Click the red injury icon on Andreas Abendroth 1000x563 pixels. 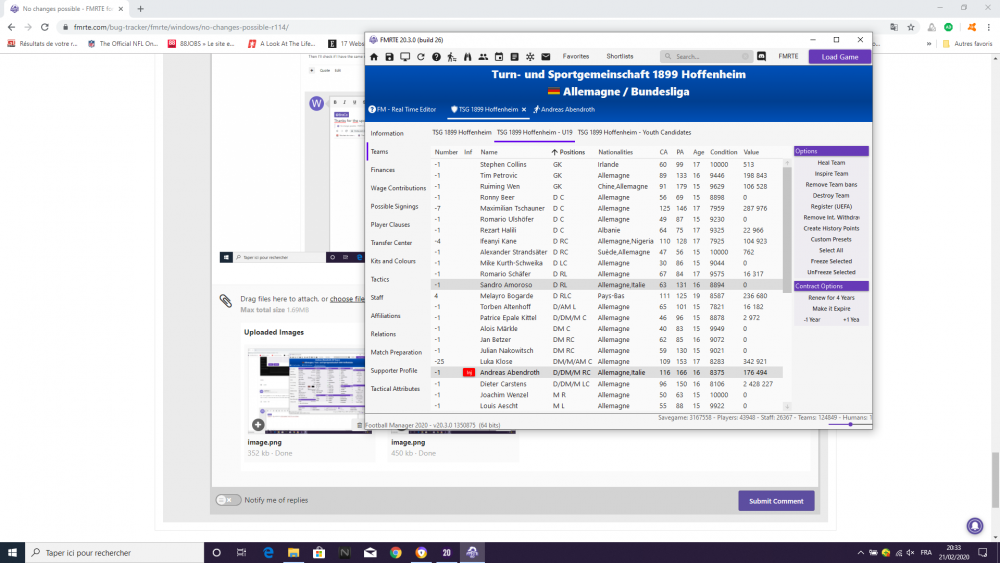pyautogui.click(x=469, y=372)
